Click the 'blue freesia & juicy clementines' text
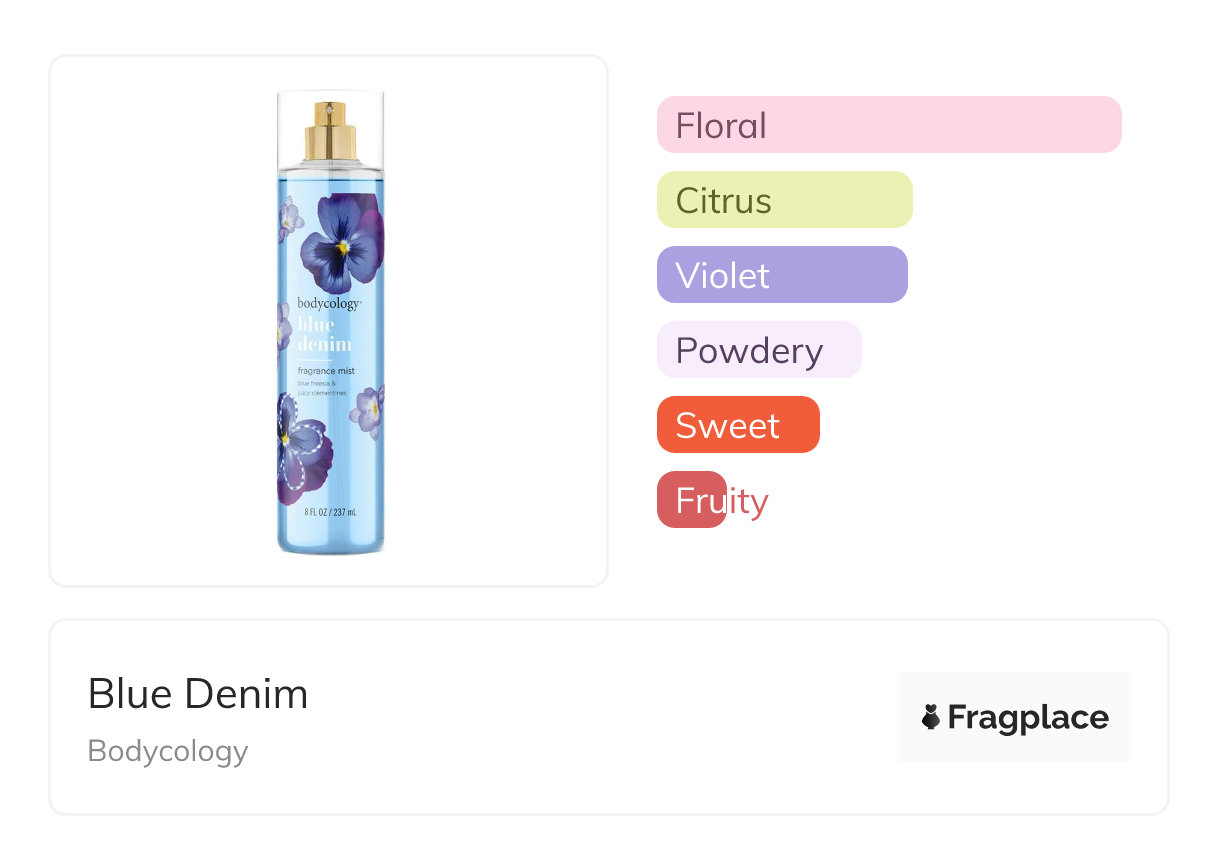 pyautogui.click(x=322, y=389)
